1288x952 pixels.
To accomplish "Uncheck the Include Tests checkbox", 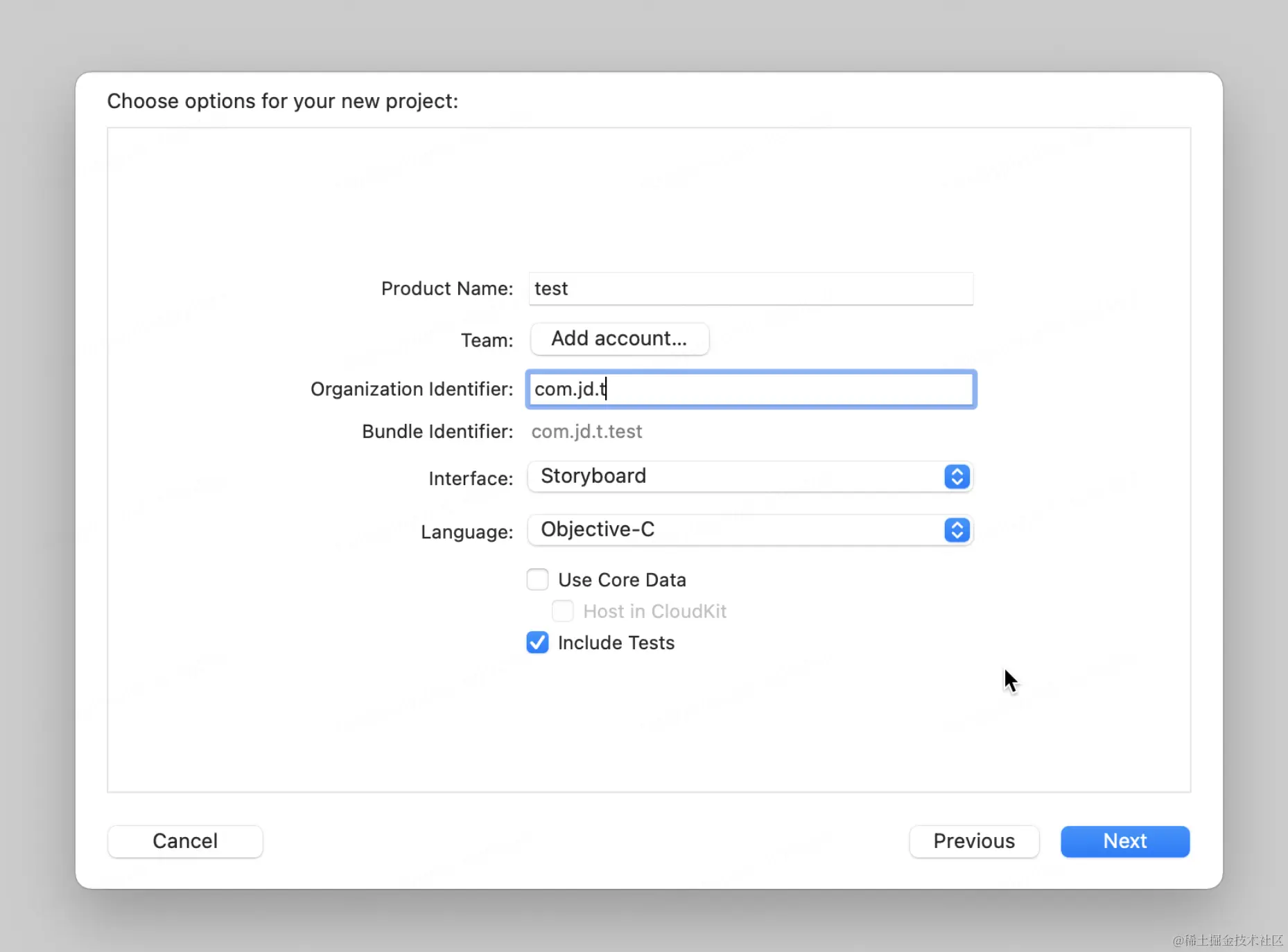I will [537, 642].
